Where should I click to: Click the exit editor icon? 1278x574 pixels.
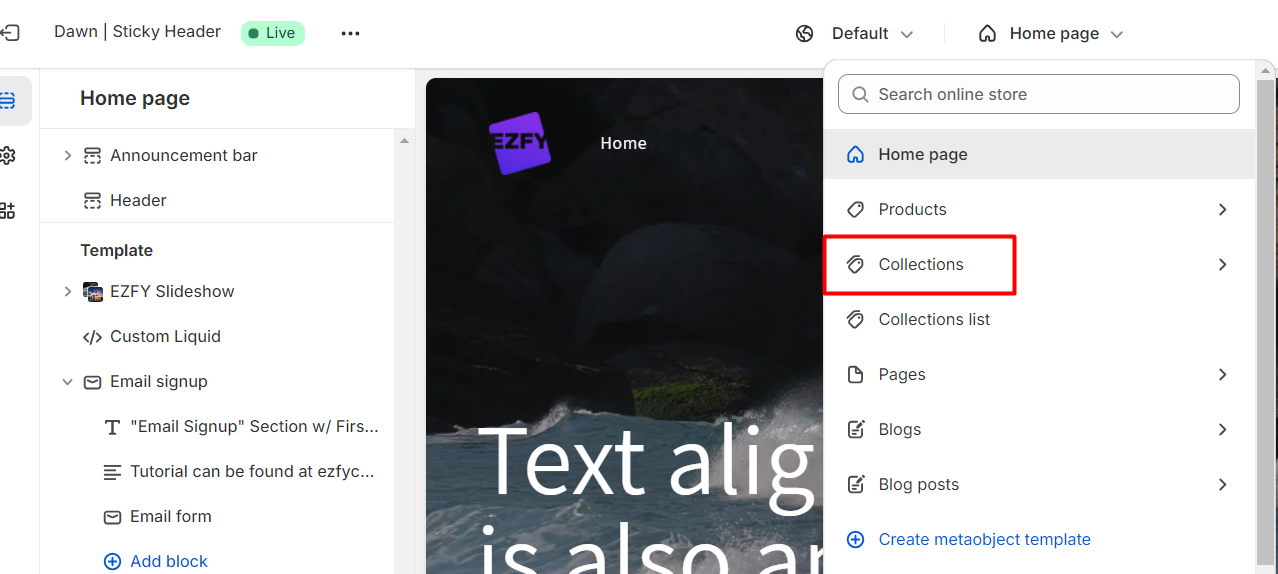point(9,33)
